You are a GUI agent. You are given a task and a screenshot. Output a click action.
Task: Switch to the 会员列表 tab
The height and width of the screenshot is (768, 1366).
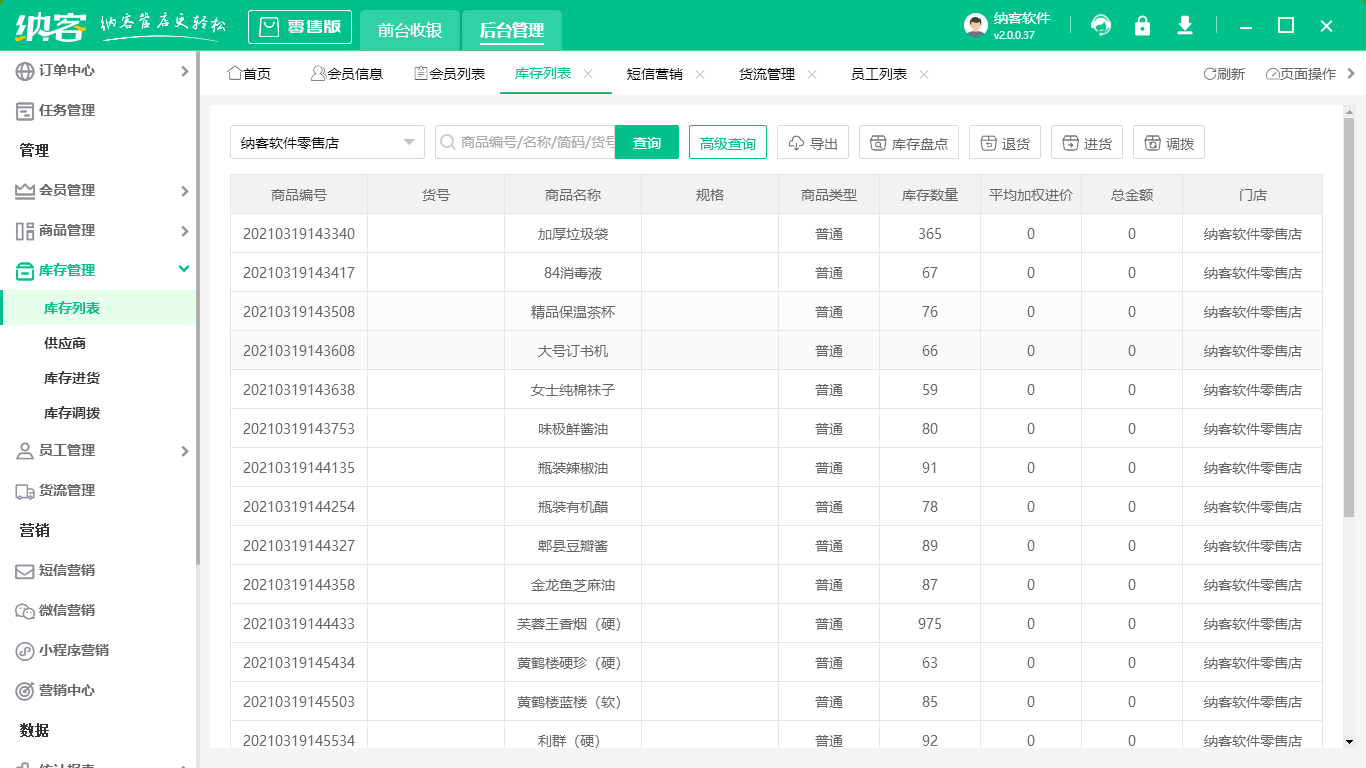pyautogui.click(x=448, y=73)
